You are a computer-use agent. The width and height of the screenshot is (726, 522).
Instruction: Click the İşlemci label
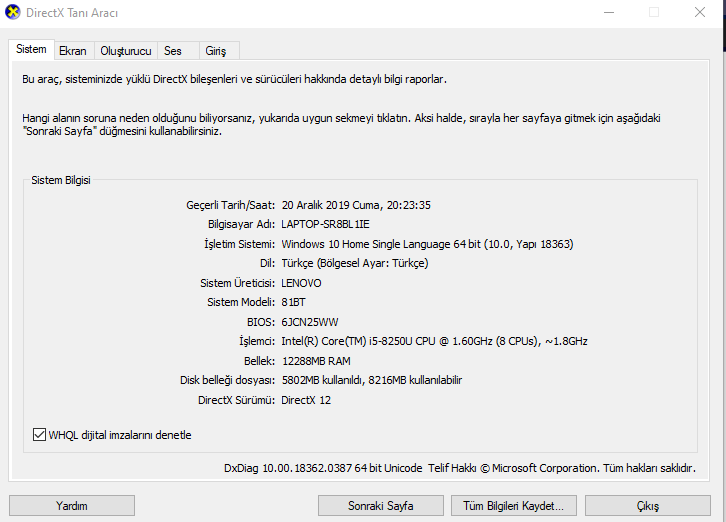(257, 341)
